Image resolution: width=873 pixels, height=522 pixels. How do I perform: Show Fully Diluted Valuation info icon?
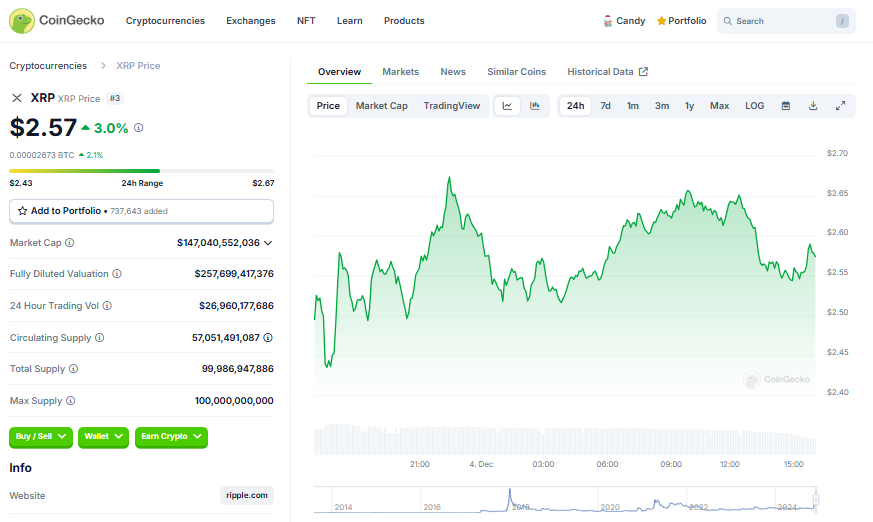[x=117, y=274]
